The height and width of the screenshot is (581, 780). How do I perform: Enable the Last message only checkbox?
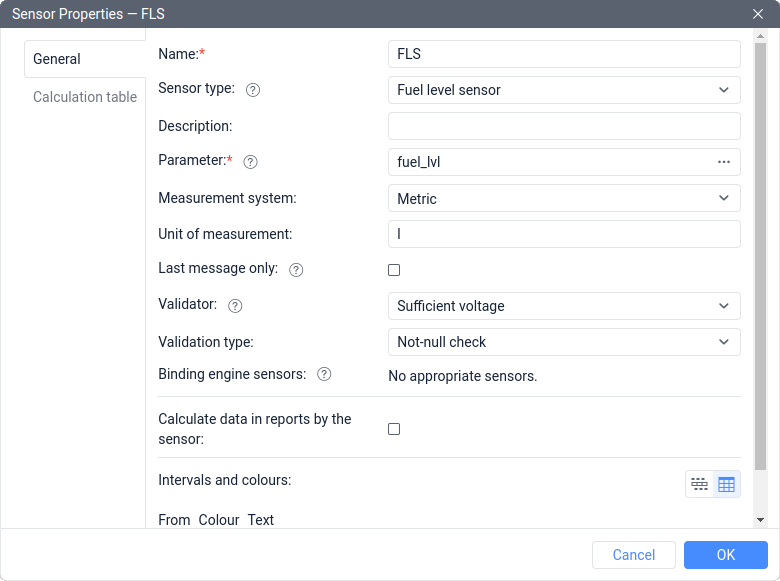(394, 270)
